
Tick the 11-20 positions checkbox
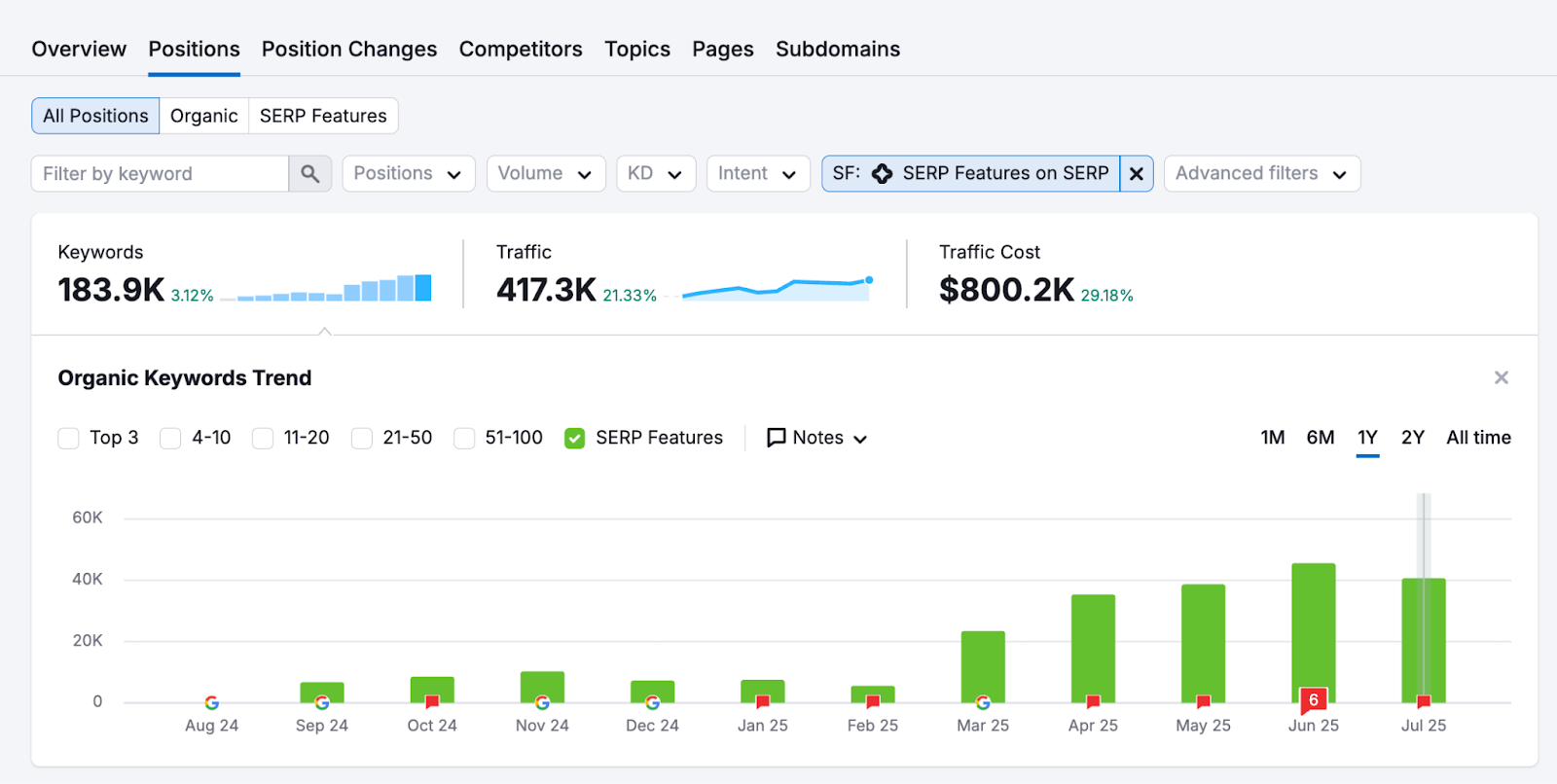[263, 439]
